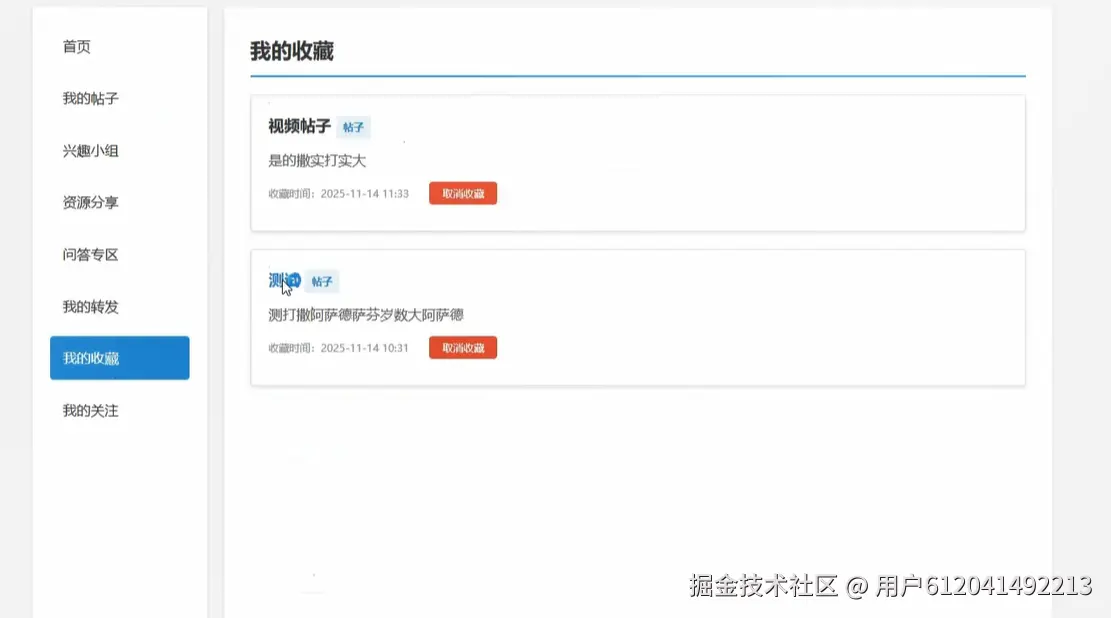
Task: Click the 2025-11-14 10:31 收藏时间 text
Action: (x=338, y=347)
